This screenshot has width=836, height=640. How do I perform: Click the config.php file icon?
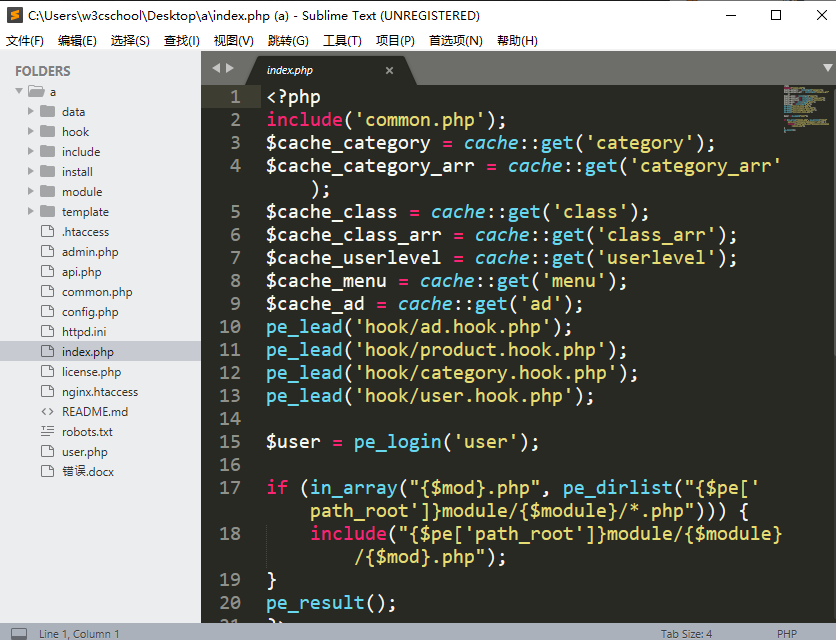(x=47, y=311)
